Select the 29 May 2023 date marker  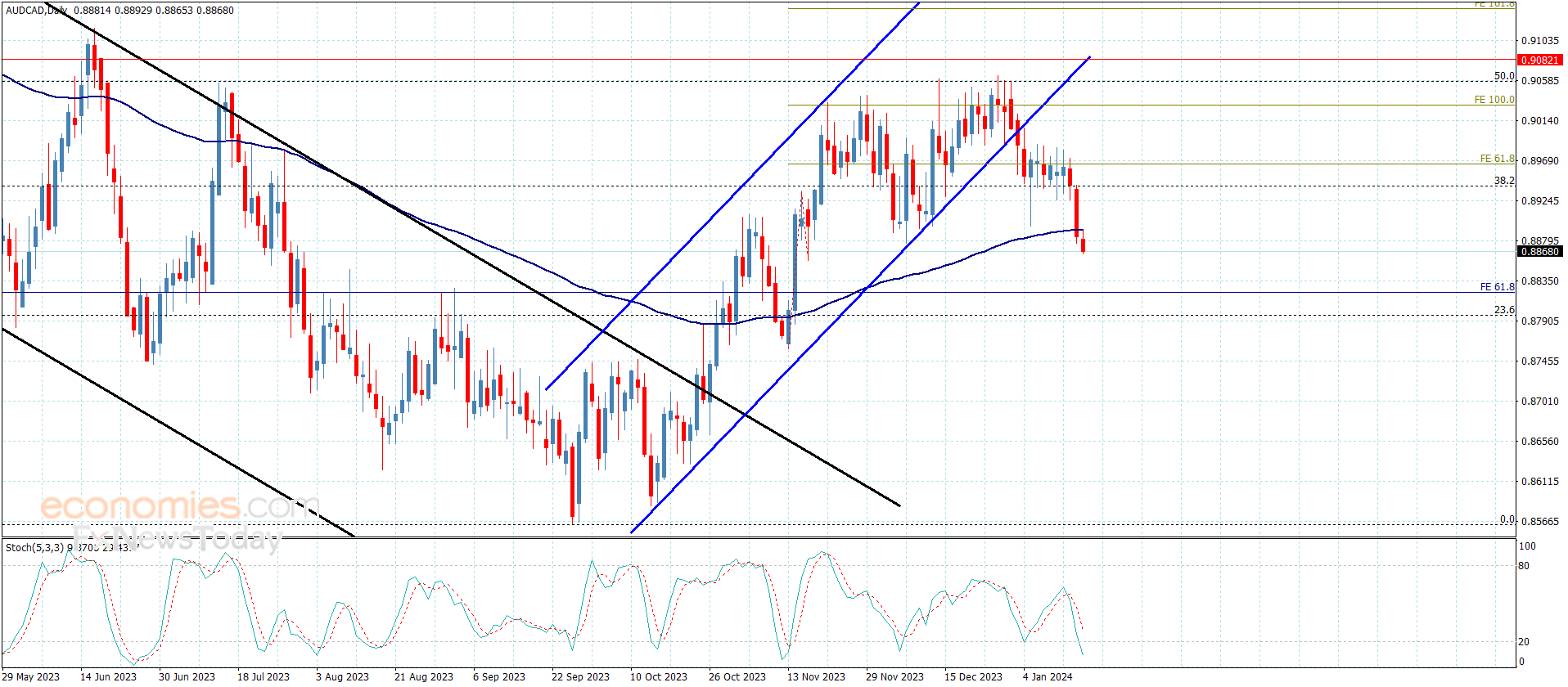(31, 676)
